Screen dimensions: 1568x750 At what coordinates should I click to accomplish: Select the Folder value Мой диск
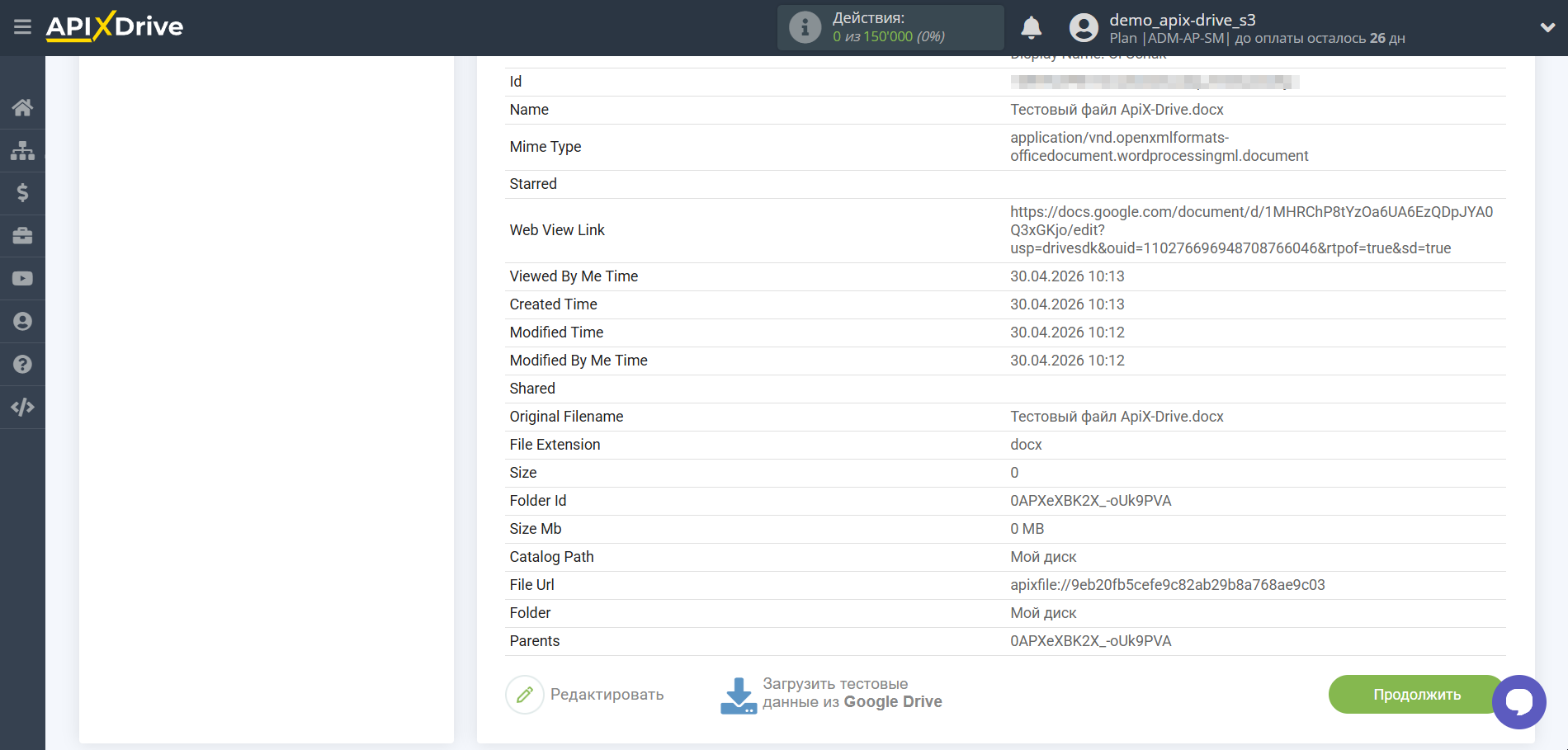pos(1043,613)
